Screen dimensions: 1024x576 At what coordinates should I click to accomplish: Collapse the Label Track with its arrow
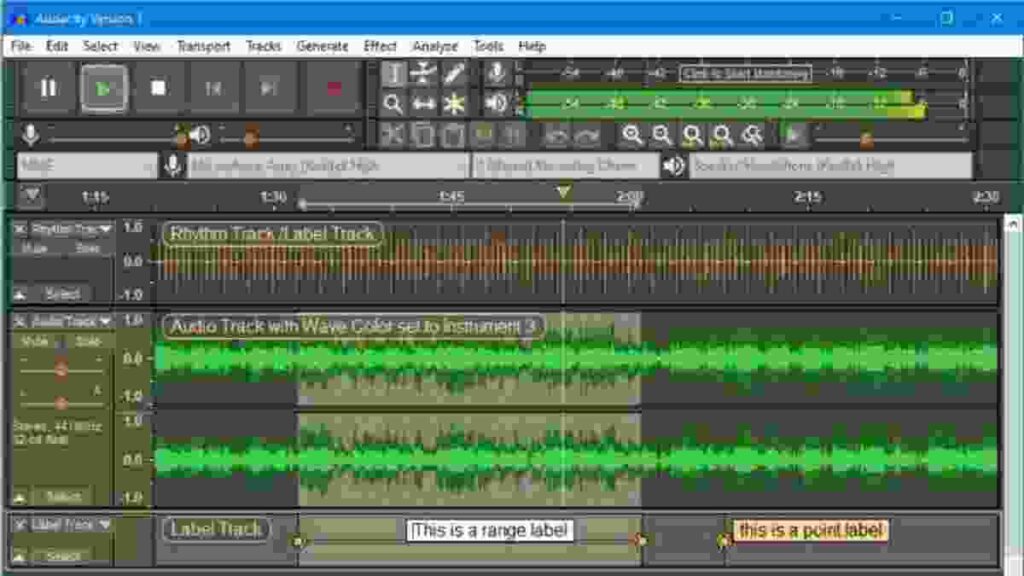(20, 556)
